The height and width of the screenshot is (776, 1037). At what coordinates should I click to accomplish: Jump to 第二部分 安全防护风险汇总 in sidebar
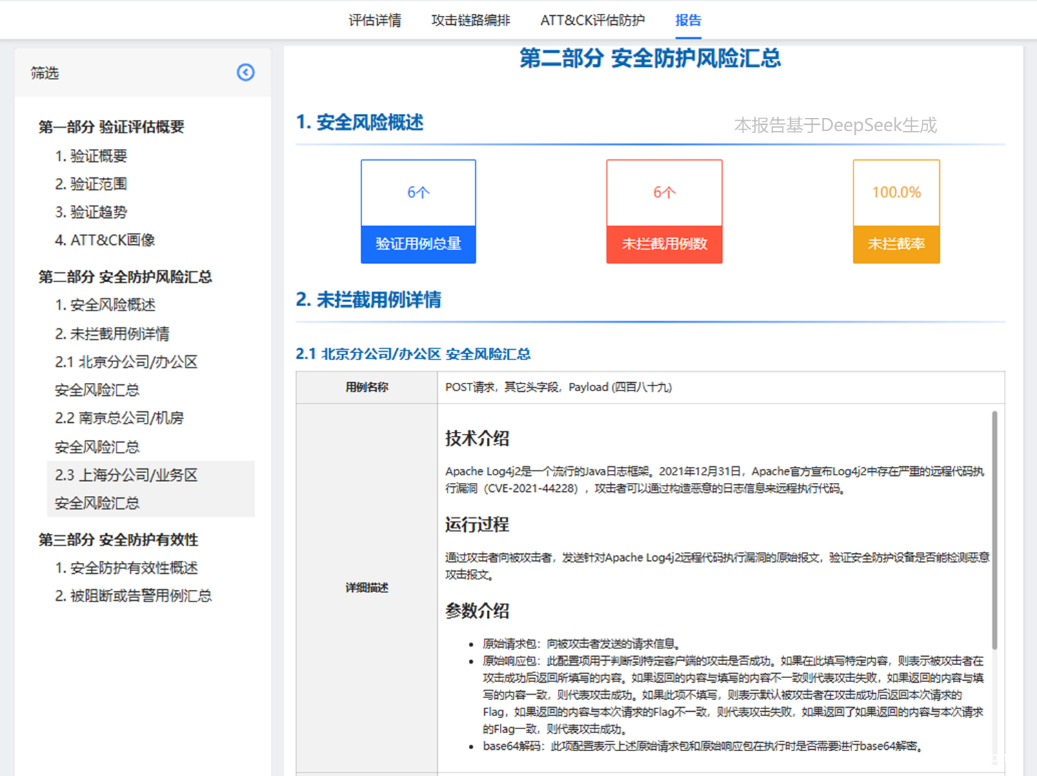[x=125, y=277]
